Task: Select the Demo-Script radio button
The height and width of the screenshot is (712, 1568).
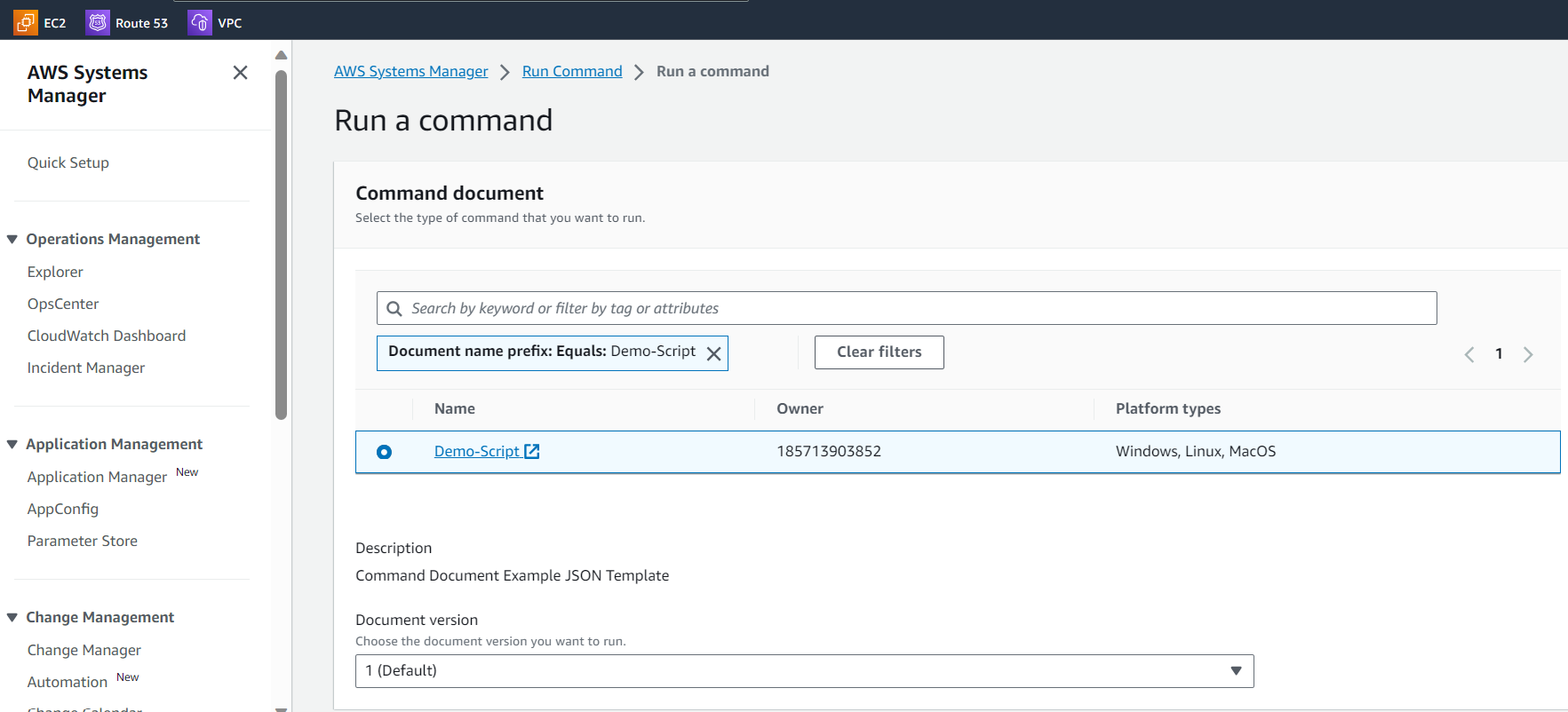Action: click(384, 452)
